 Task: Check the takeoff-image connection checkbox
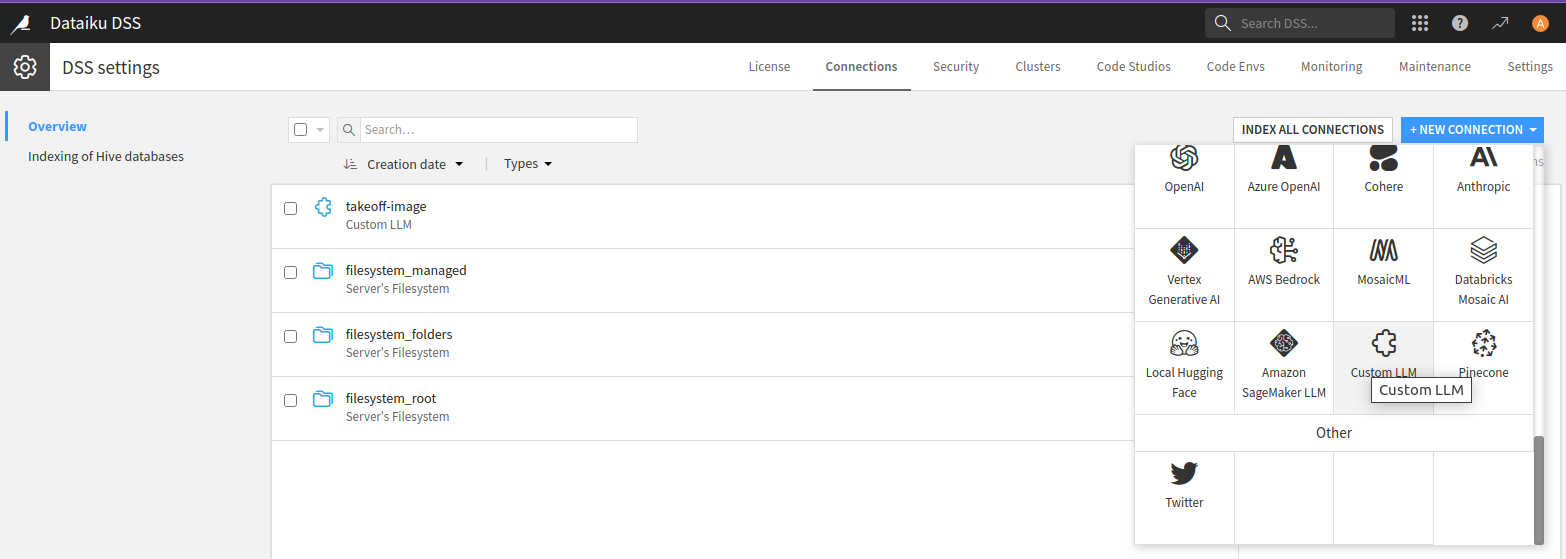tap(290, 208)
